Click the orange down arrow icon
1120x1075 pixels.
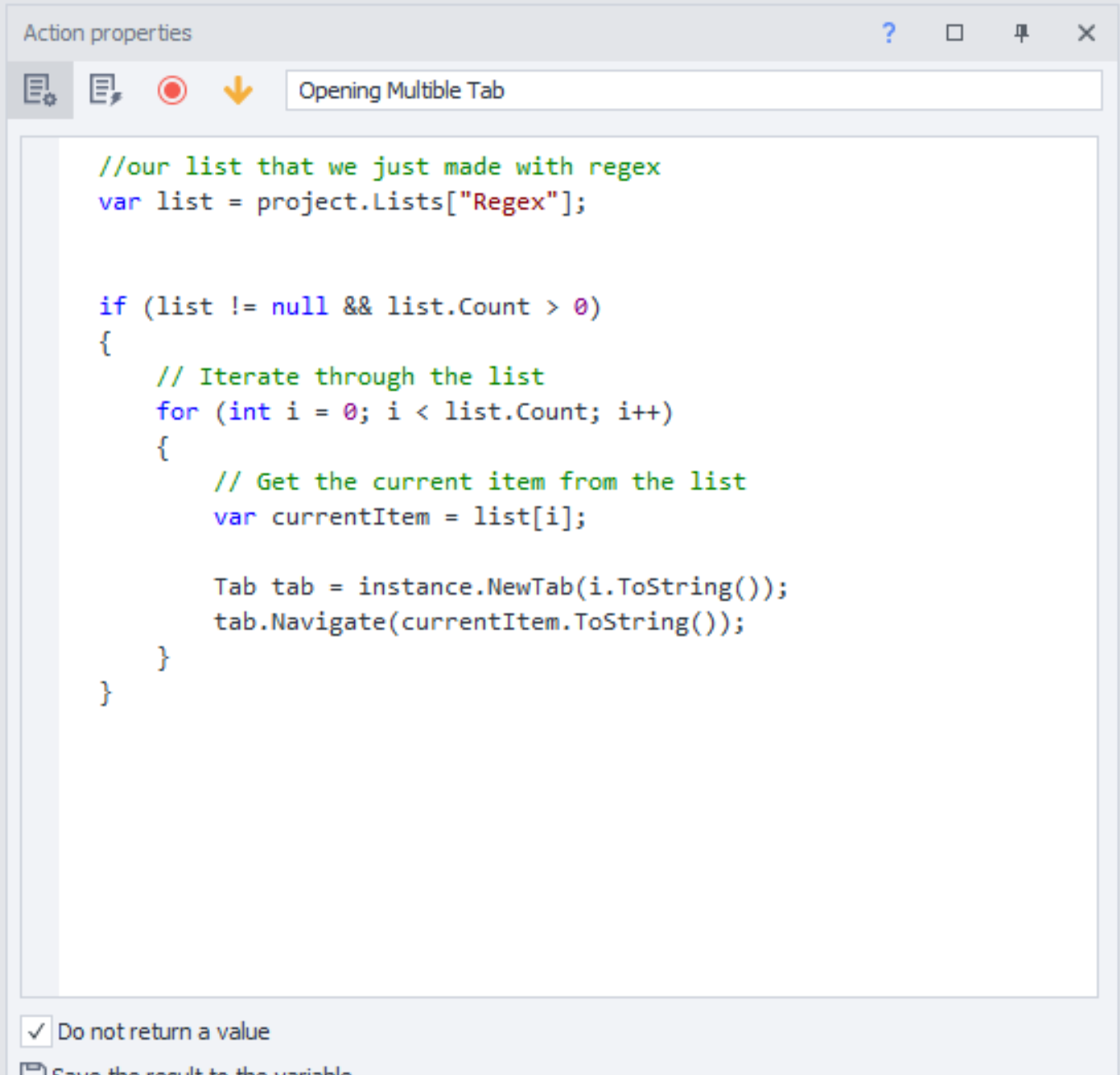(x=238, y=90)
